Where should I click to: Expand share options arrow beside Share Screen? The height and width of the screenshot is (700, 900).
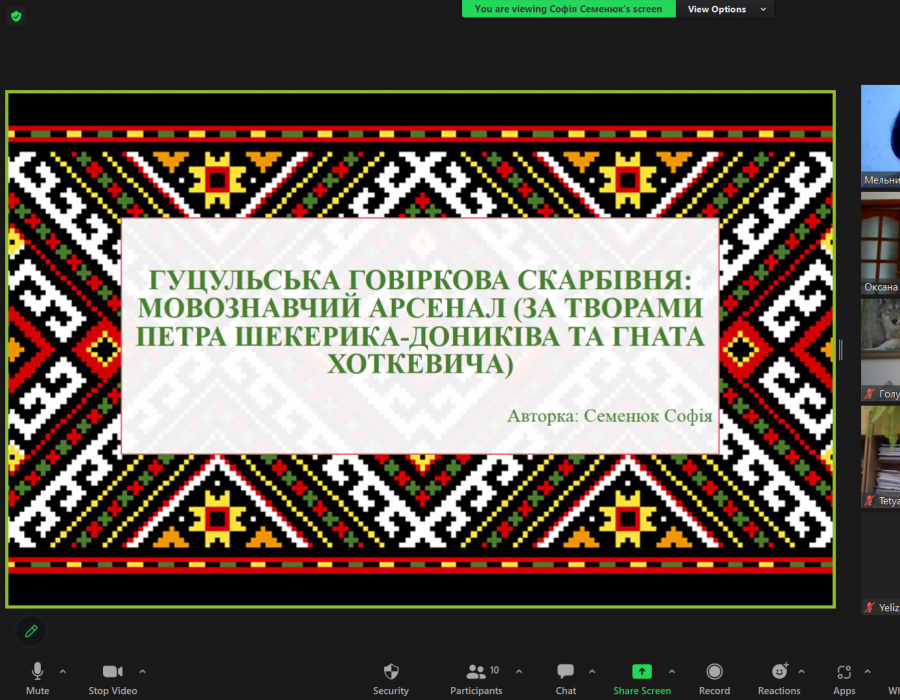click(671, 671)
